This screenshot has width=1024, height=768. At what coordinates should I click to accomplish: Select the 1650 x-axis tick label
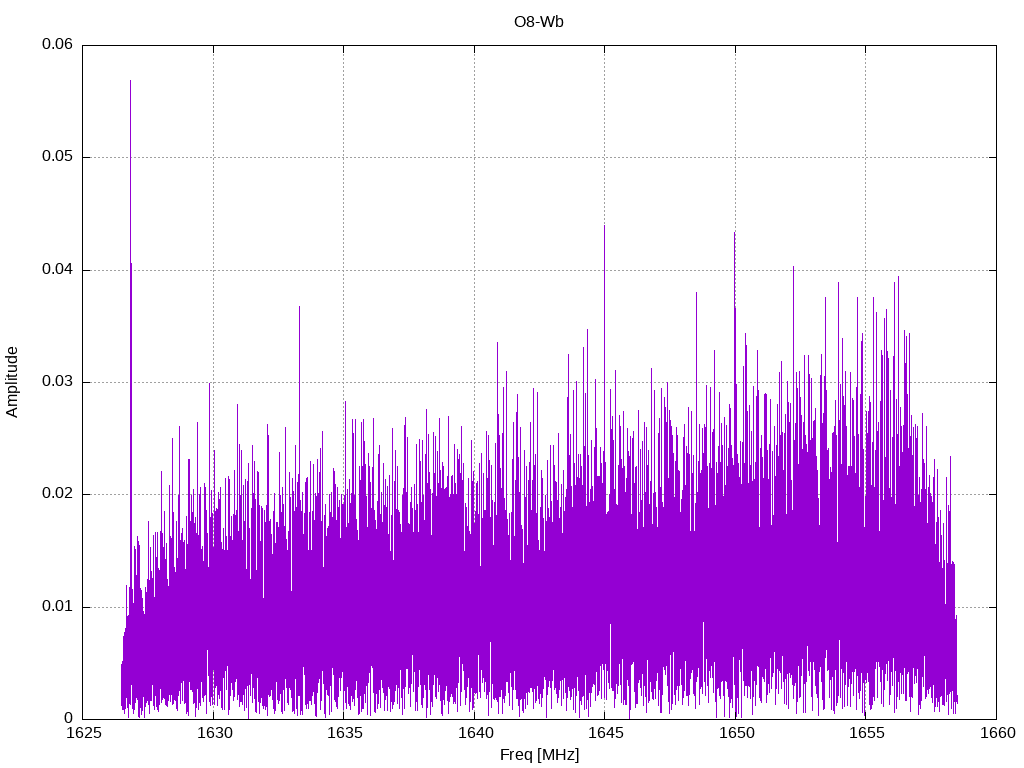pyautogui.click(x=735, y=734)
